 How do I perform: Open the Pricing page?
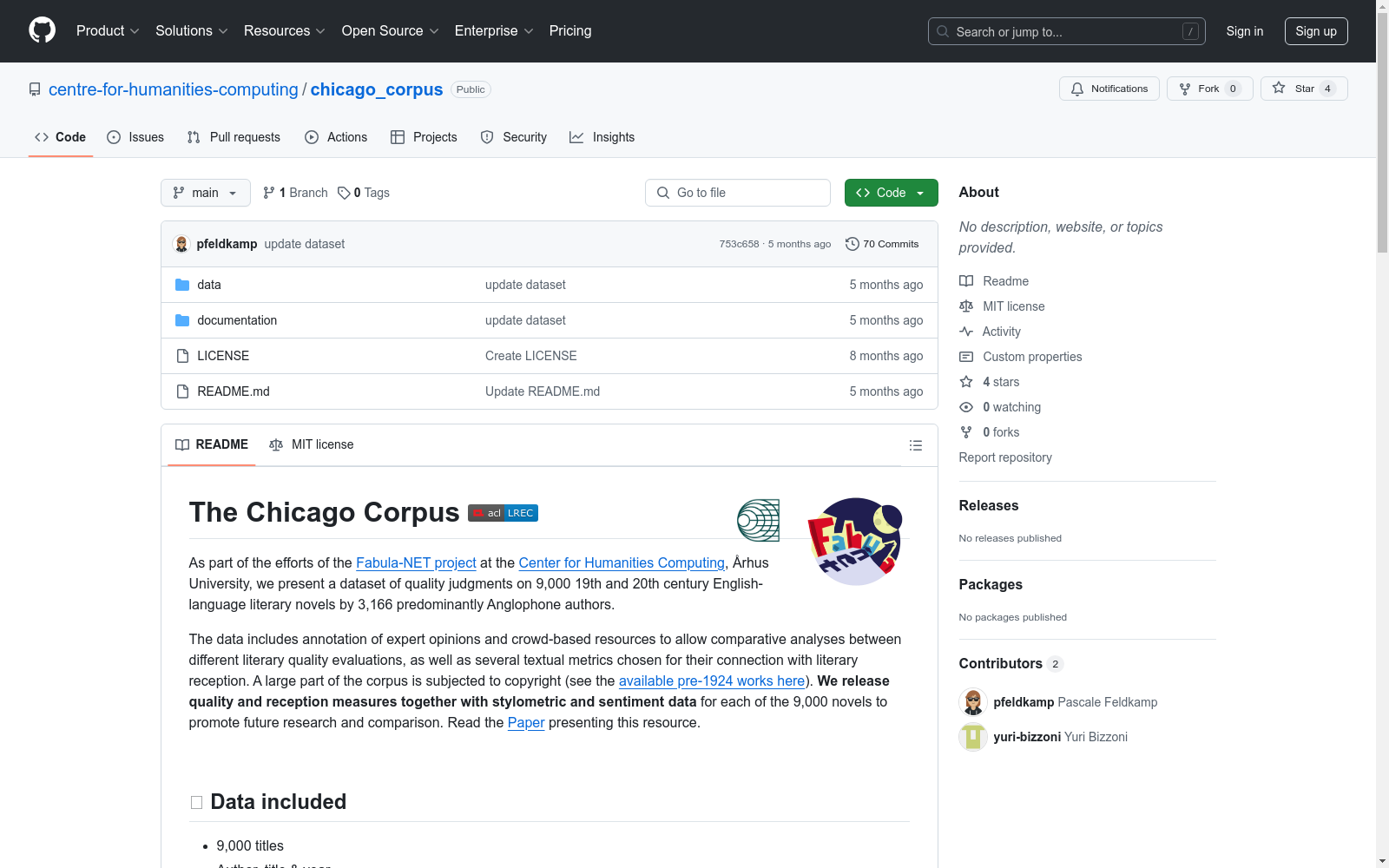coord(570,31)
